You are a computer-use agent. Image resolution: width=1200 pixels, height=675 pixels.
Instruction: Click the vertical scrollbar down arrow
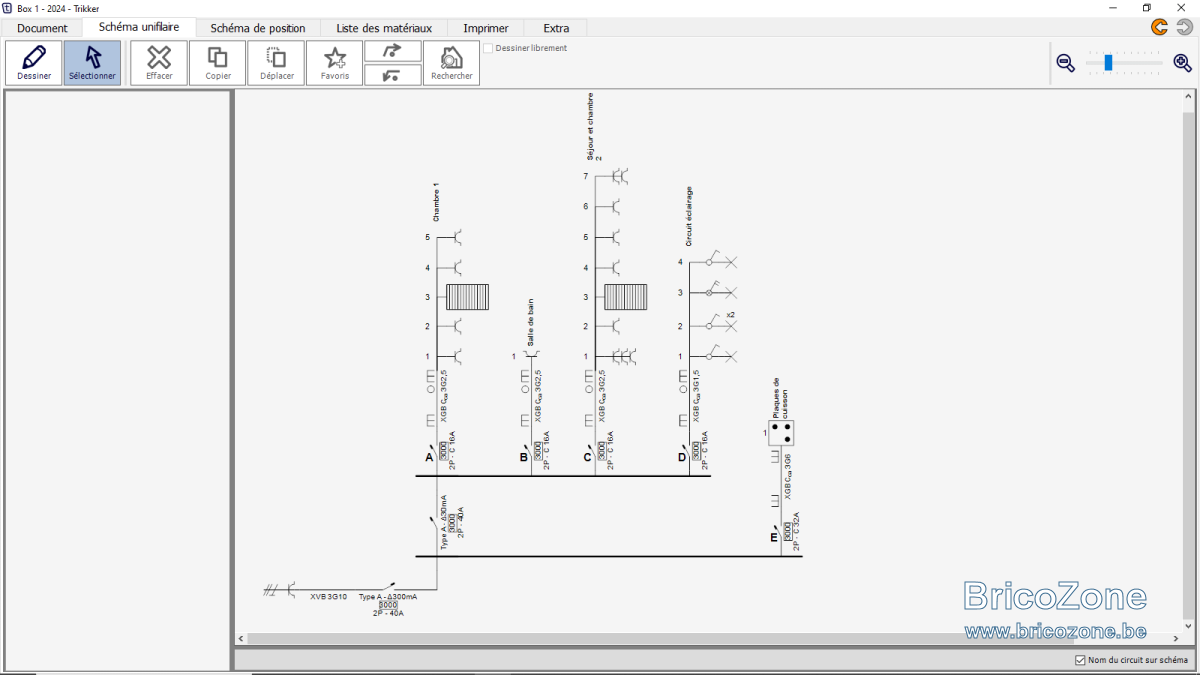click(1189, 626)
